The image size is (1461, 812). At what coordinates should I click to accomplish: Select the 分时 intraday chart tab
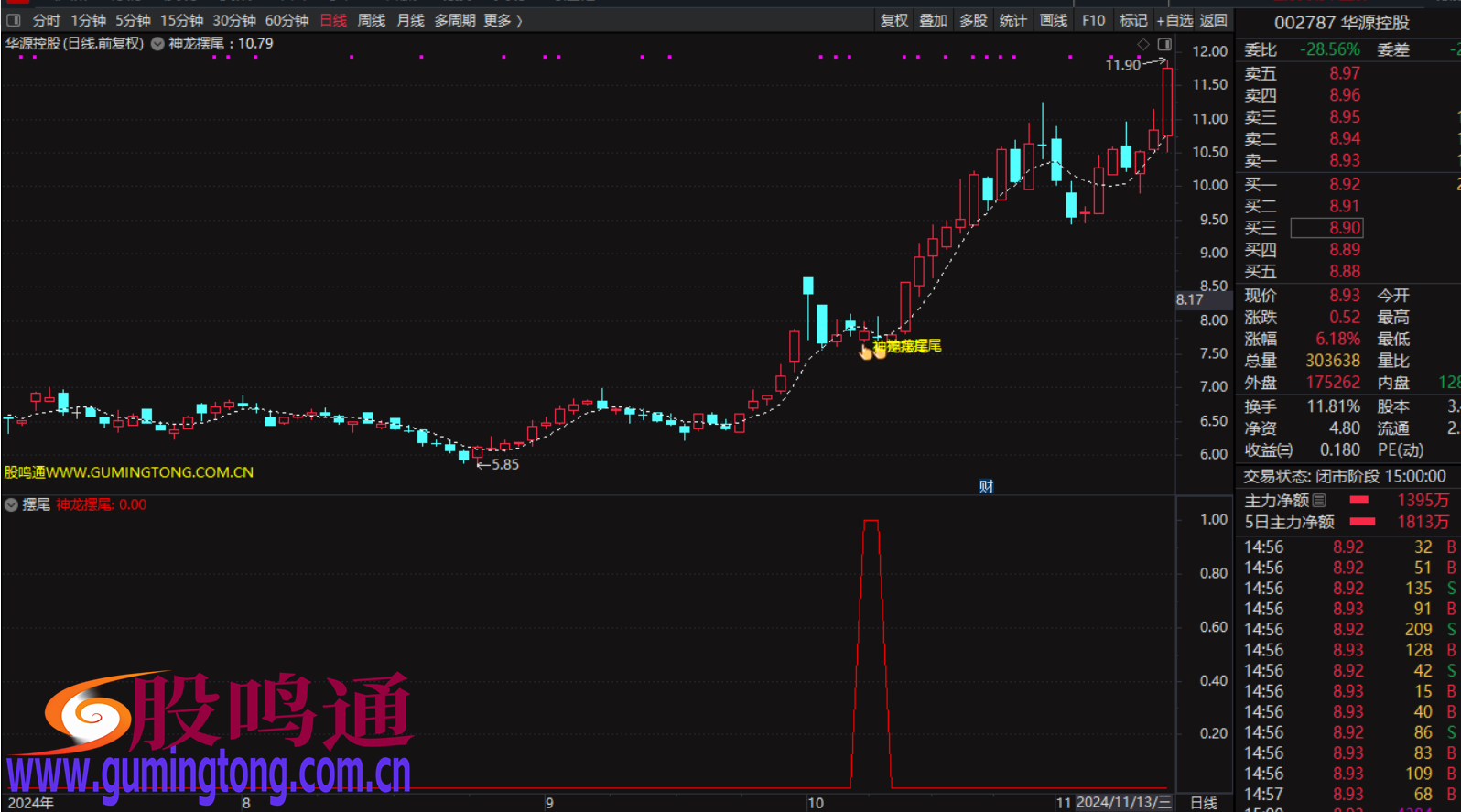pyautogui.click(x=46, y=20)
